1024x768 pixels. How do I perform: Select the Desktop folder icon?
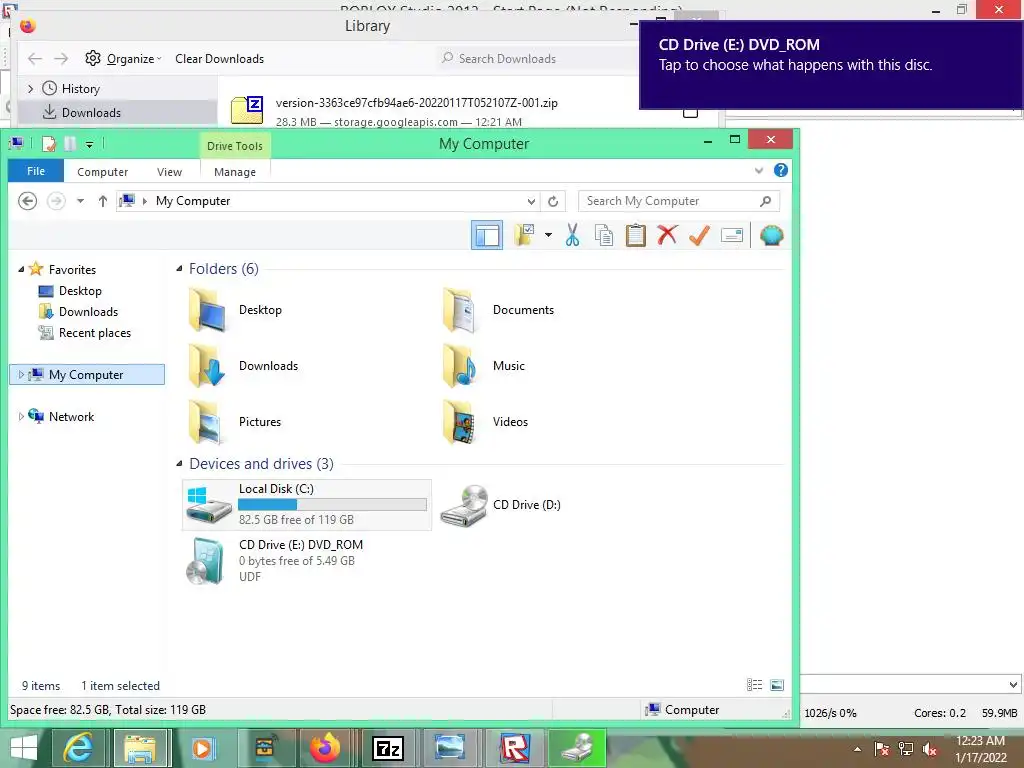208,310
